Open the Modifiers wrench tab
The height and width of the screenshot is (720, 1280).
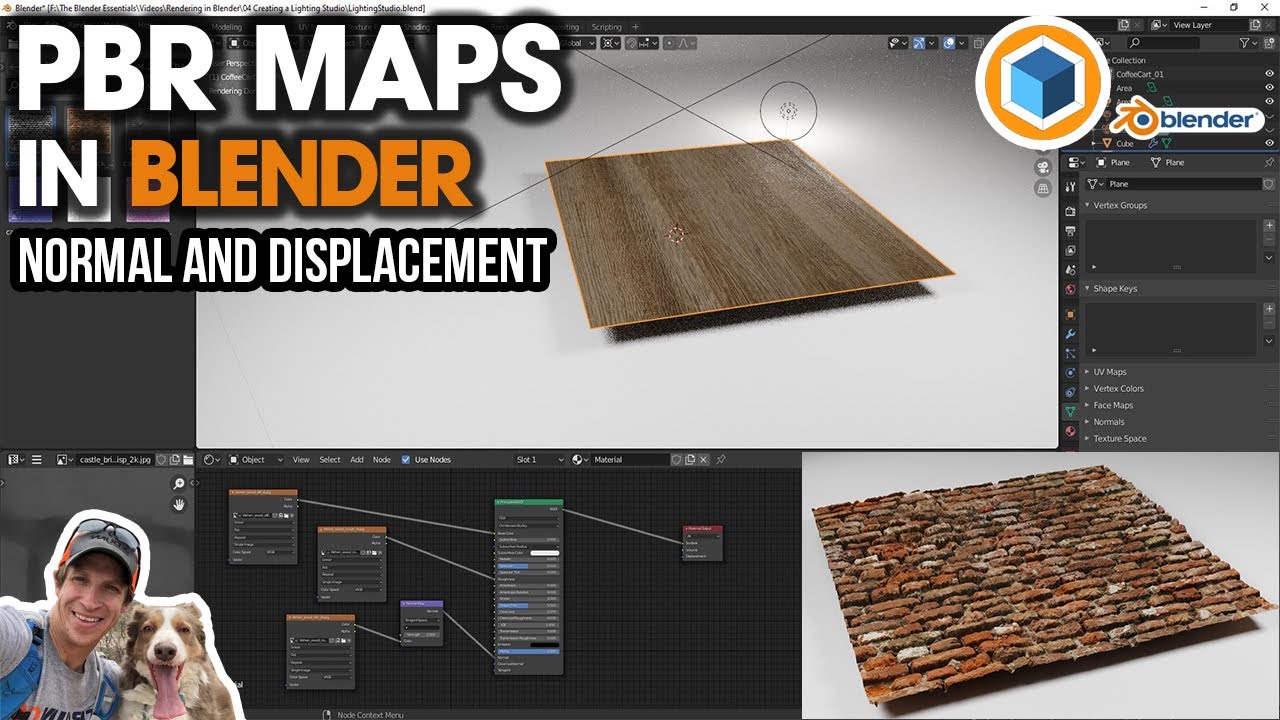click(x=1070, y=334)
